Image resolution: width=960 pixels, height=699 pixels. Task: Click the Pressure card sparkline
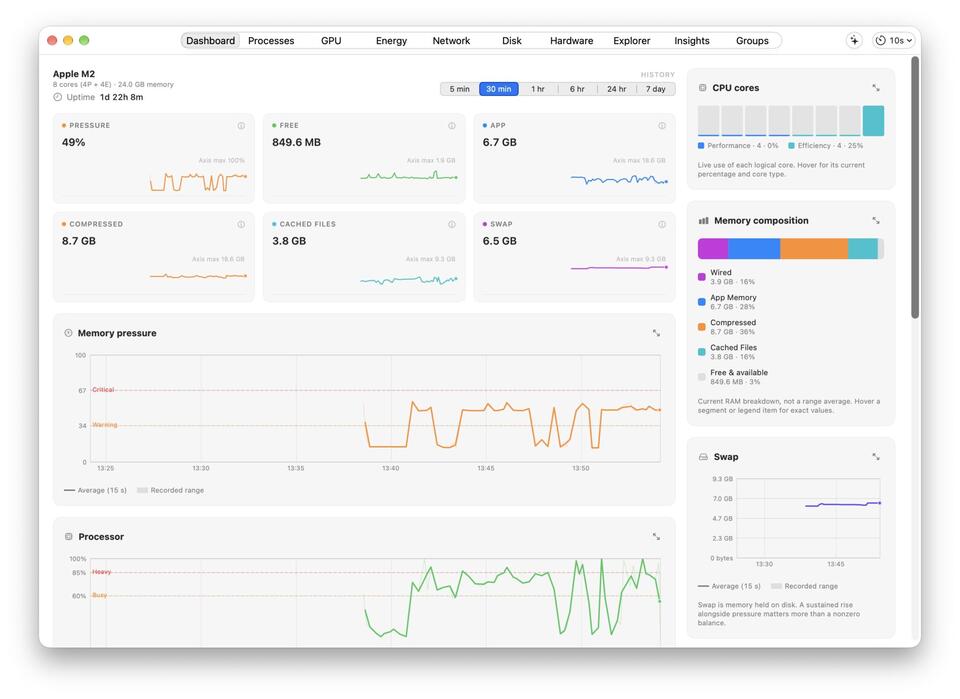point(198,182)
